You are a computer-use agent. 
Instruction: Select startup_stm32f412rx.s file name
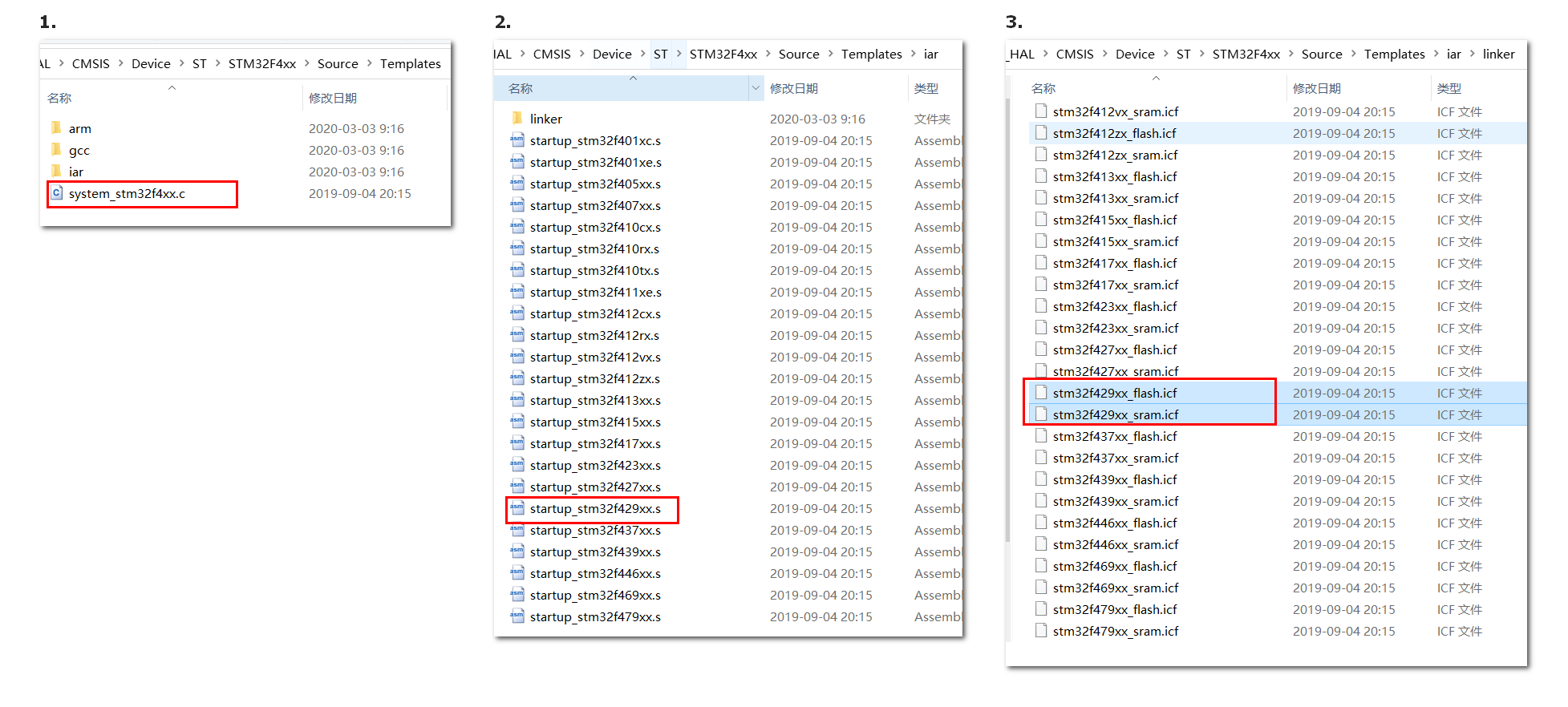(x=594, y=335)
